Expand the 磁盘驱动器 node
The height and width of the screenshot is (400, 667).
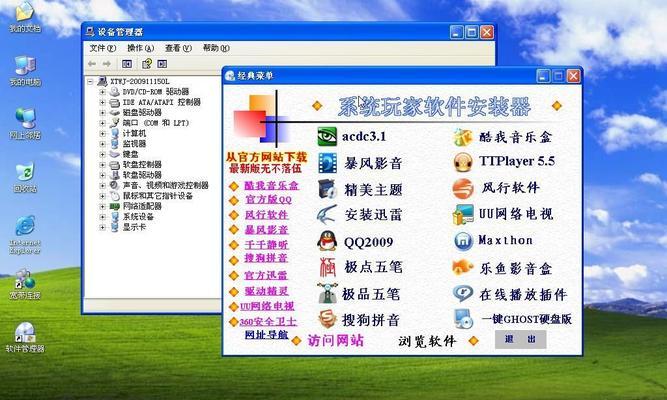(102, 112)
